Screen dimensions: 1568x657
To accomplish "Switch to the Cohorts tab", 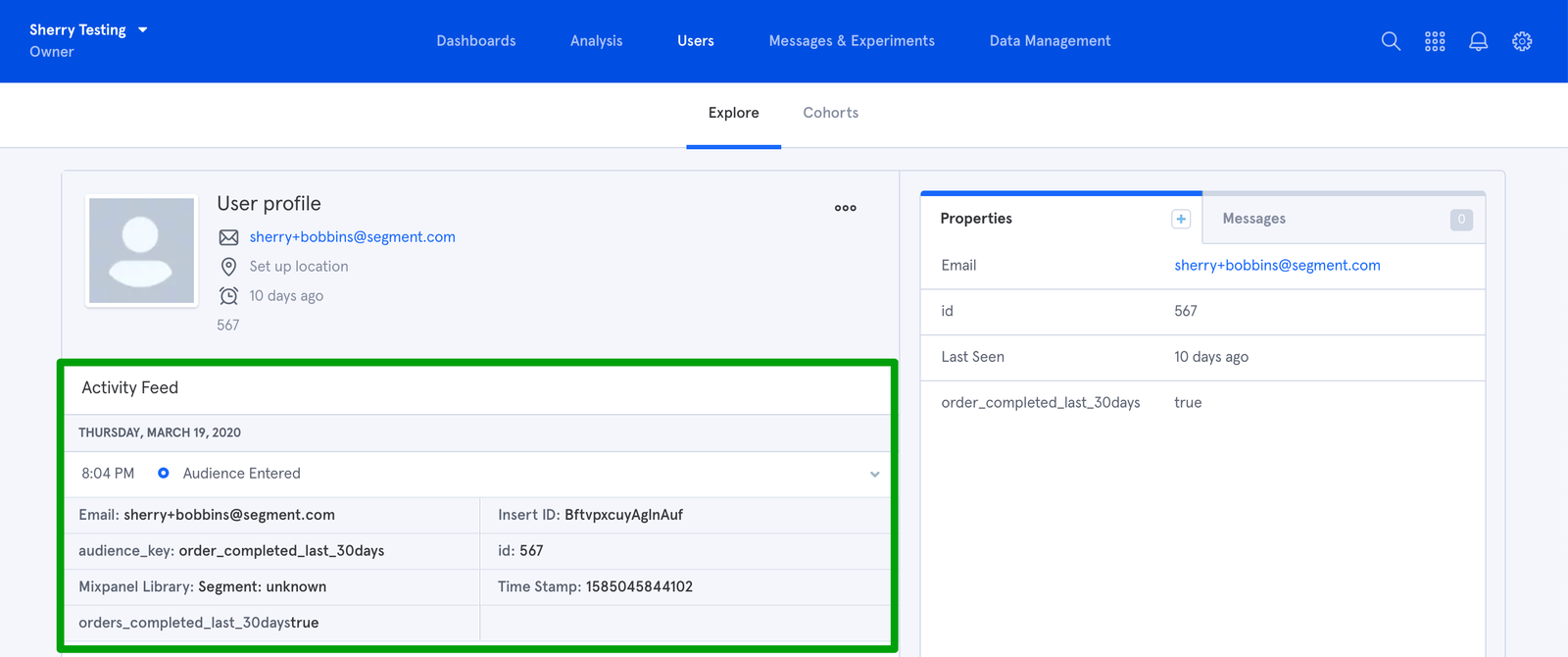I will point(830,113).
